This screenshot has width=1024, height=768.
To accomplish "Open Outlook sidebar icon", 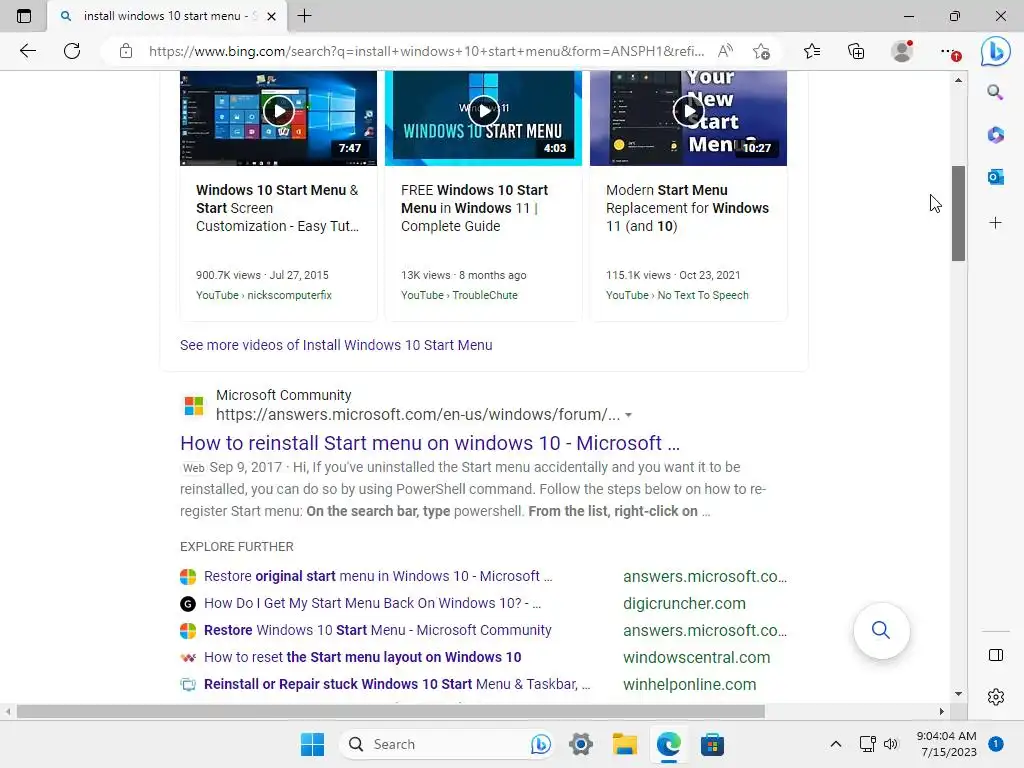I will 995,176.
